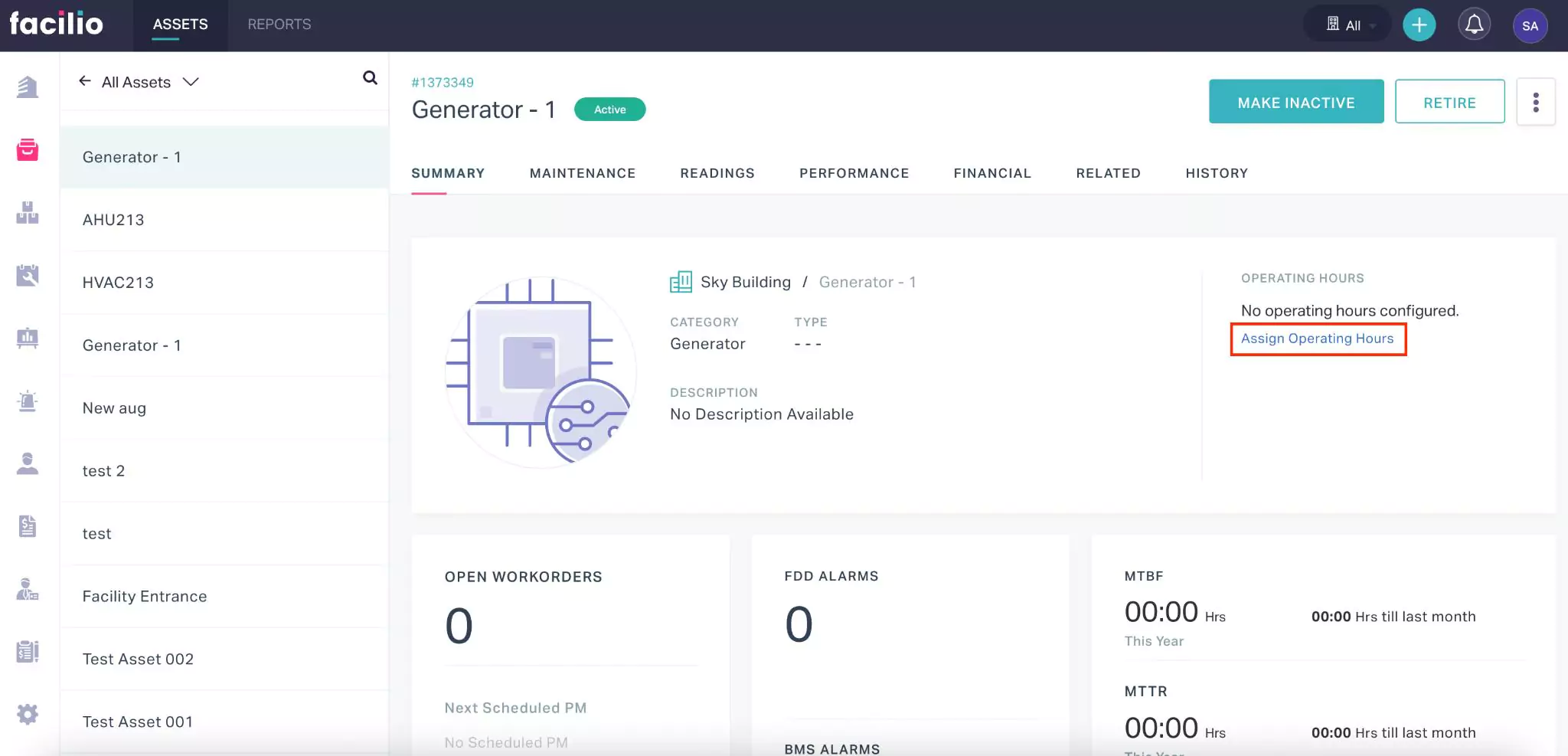The width and height of the screenshot is (1568, 756).
Task: Click the search icon in asset list
Action: click(370, 78)
